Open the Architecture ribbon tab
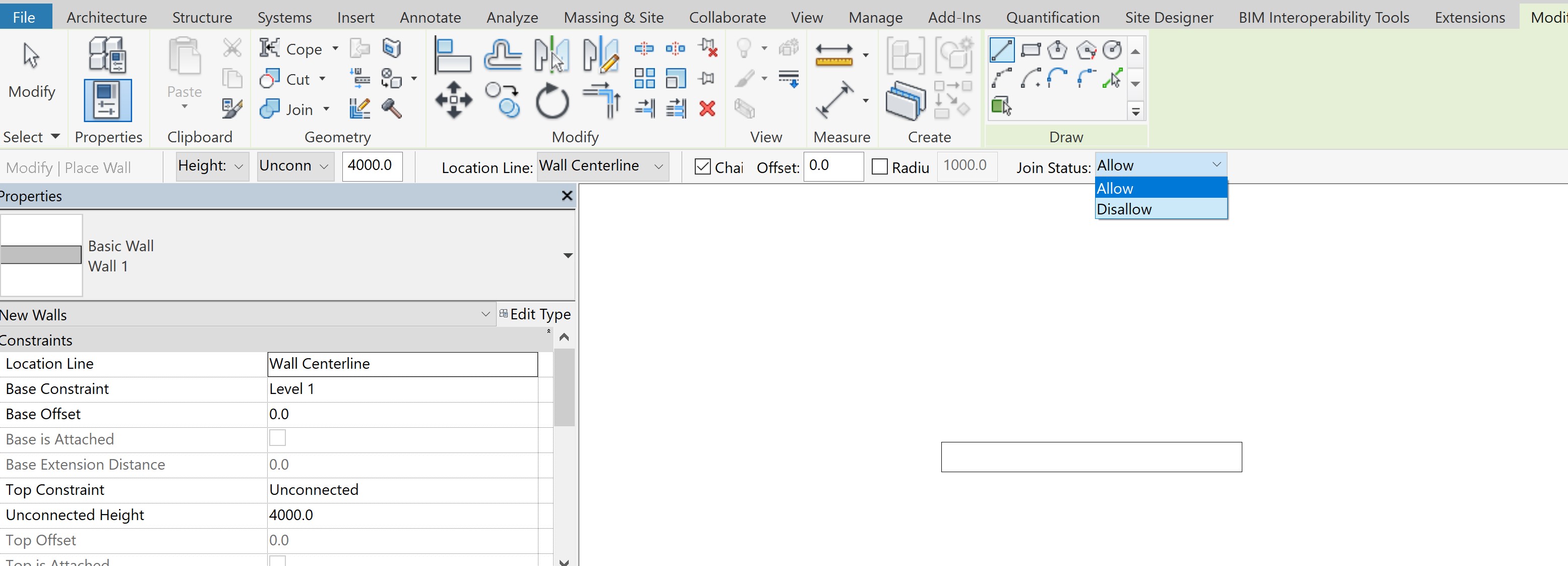Image resolution: width=1568 pixels, height=566 pixels. click(106, 17)
